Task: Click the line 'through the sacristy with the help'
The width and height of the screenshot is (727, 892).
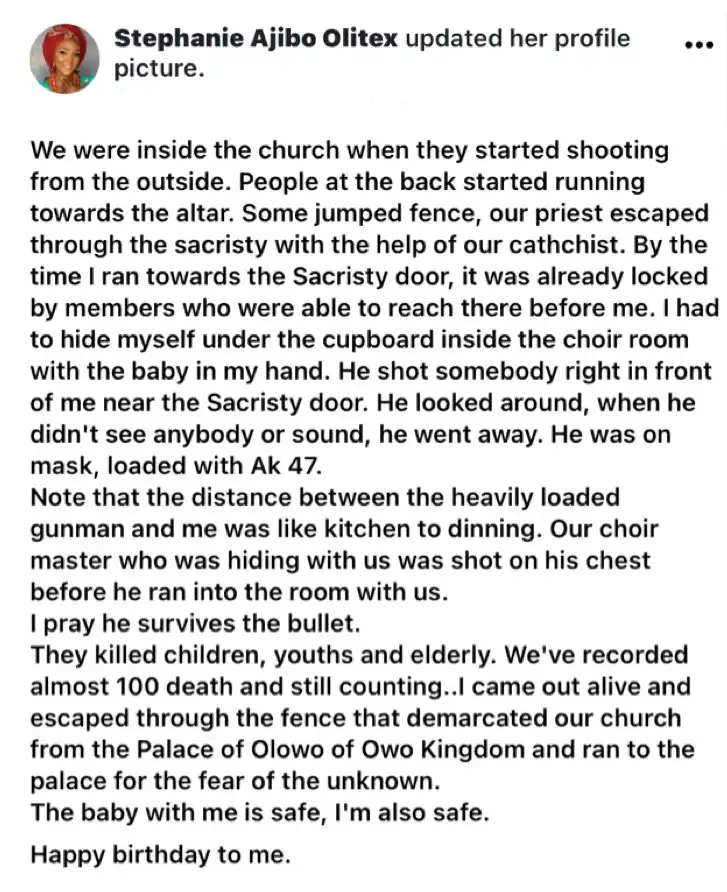Action: coord(369,245)
